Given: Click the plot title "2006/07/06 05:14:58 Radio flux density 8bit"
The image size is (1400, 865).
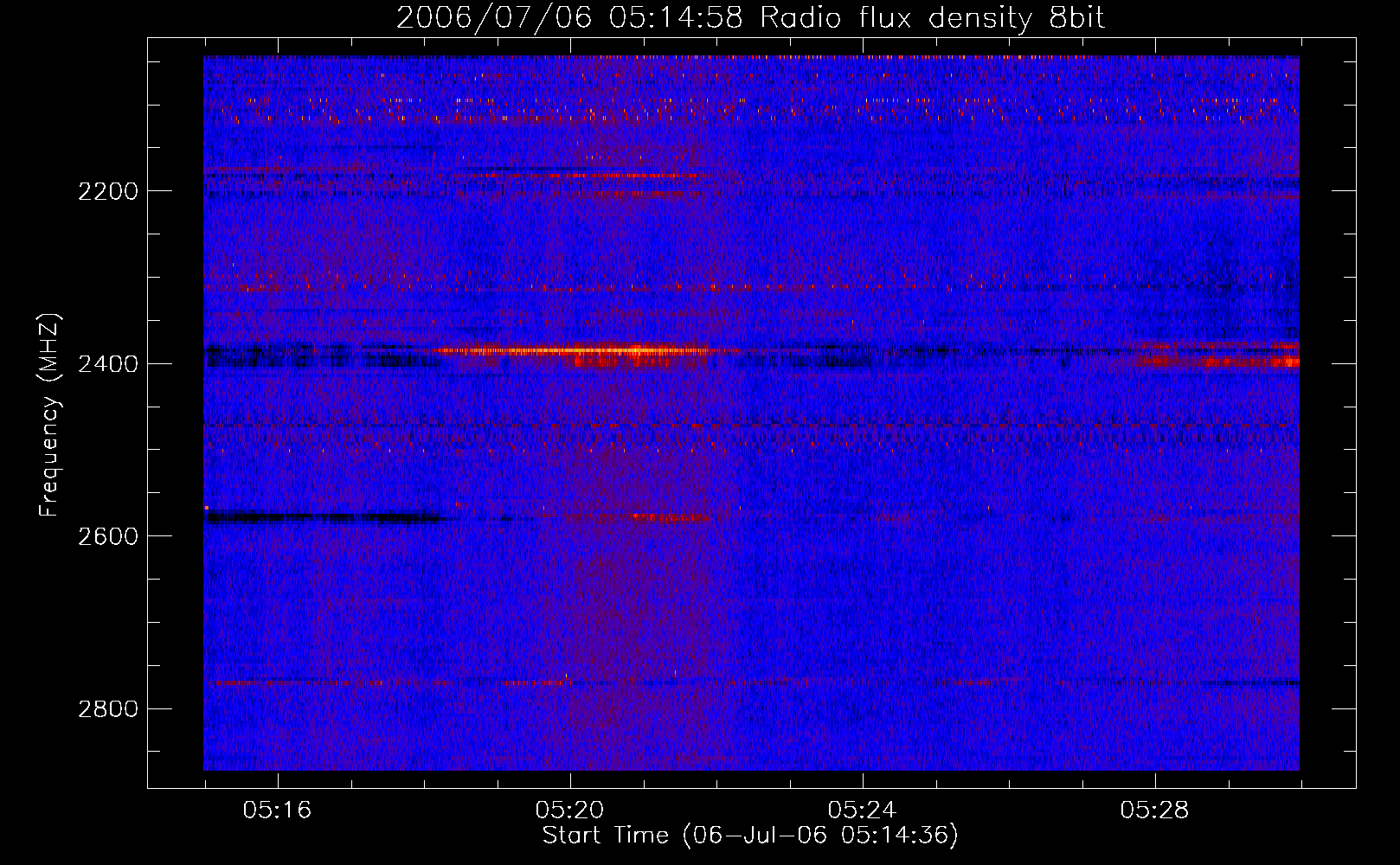Looking at the screenshot, I should (x=750, y=18).
